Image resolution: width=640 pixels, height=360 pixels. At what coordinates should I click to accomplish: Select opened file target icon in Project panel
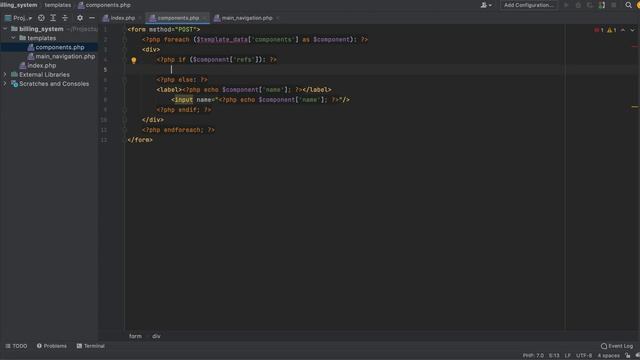click(41, 18)
